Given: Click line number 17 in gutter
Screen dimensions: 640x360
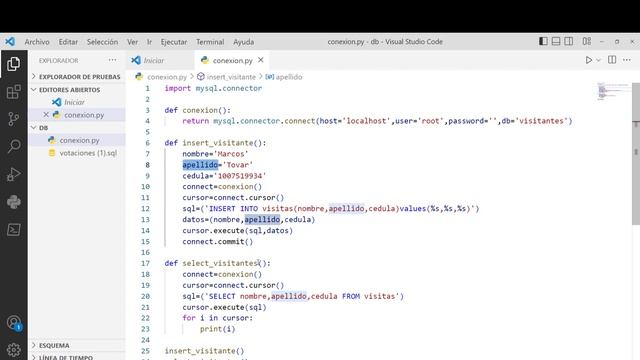Looking at the screenshot, I should [x=145, y=263].
